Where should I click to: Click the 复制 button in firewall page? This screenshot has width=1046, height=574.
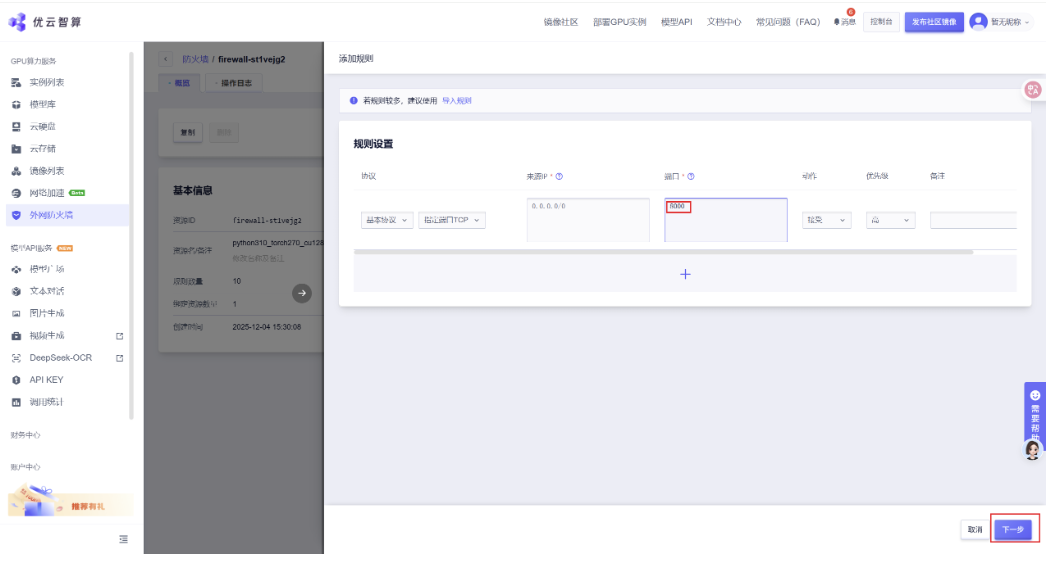(x=188, y=132)
